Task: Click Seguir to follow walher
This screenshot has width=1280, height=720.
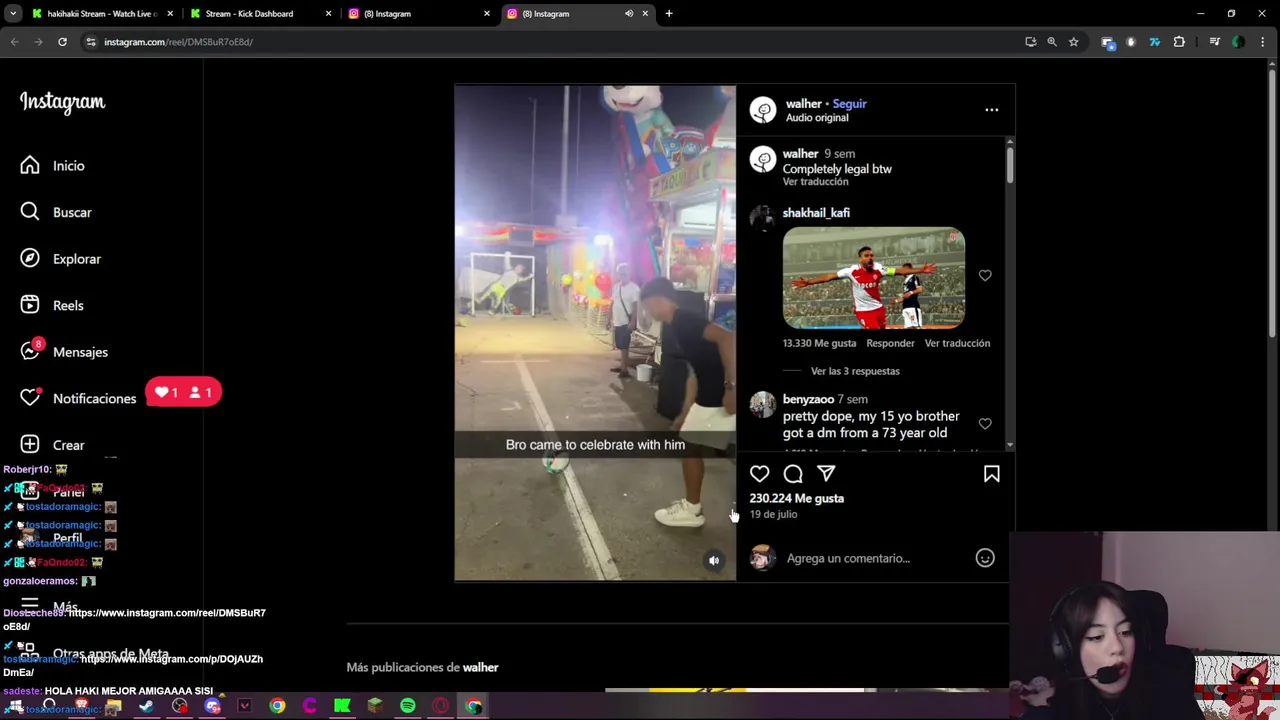Action: [849, 104]
